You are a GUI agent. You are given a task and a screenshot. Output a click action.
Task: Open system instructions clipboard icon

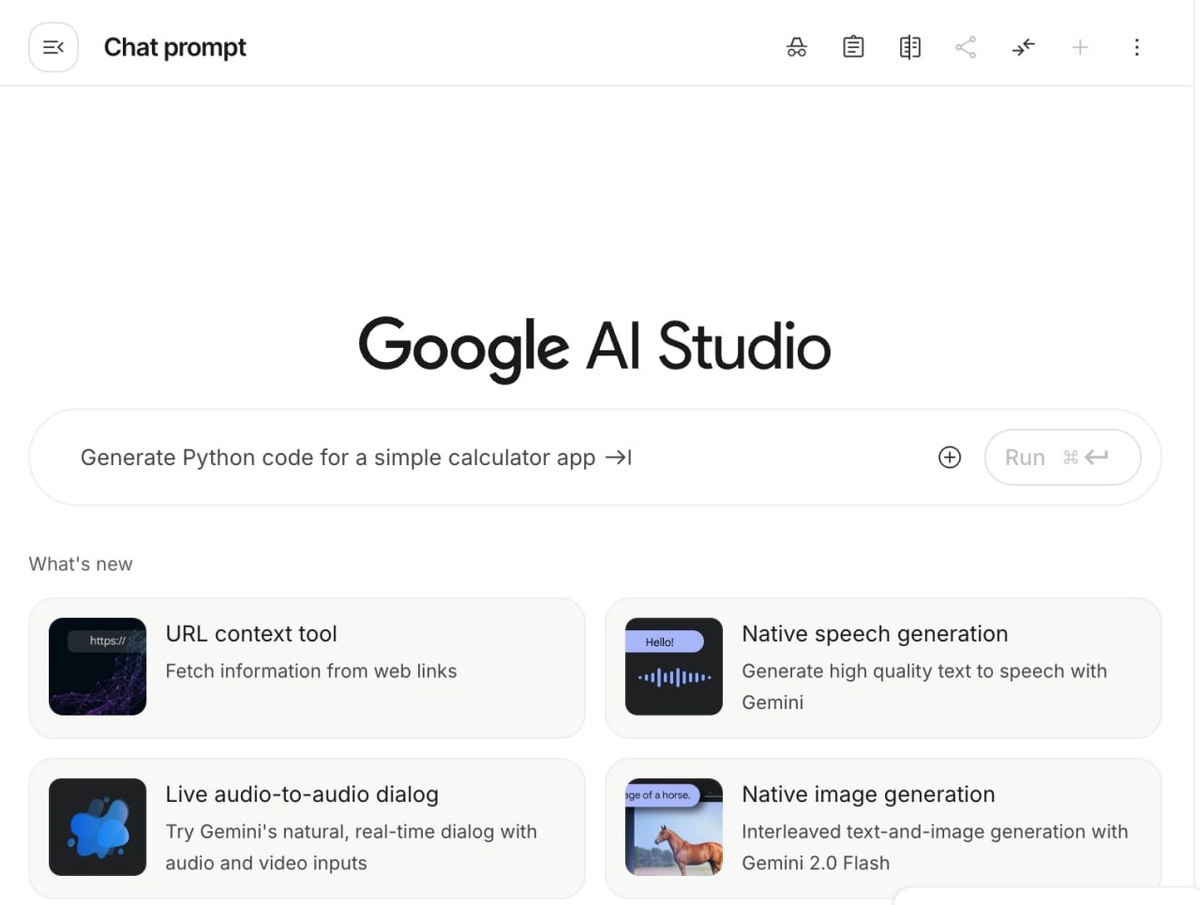pyautogui.click(x=853, y=47)
